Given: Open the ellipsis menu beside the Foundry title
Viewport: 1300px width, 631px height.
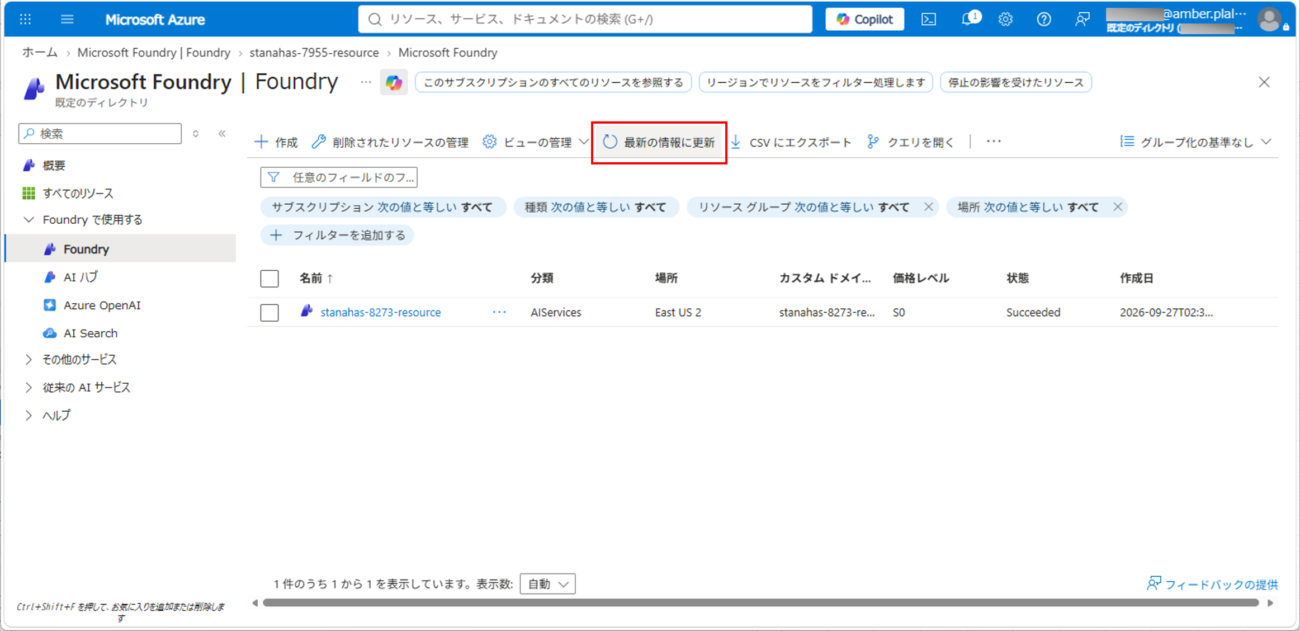Looking at the screenshot, I should [366, 82].
